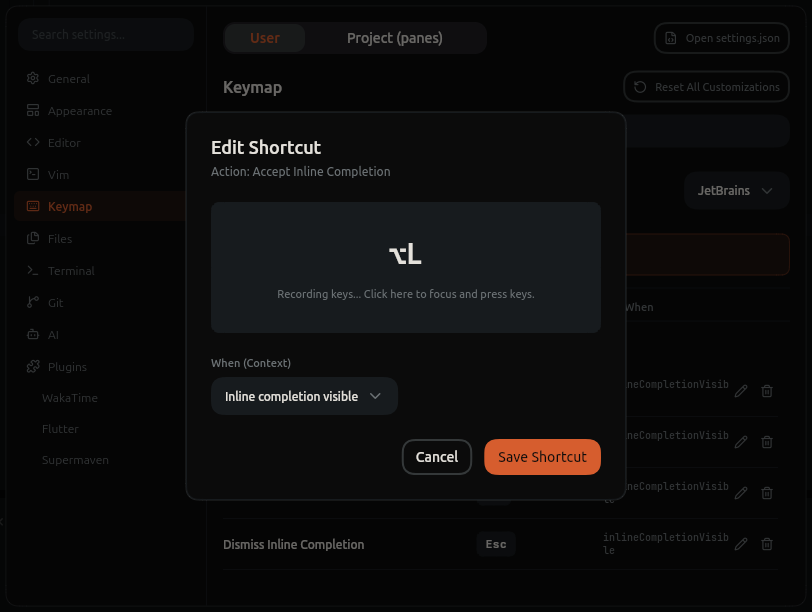The height and width of the screenshot is (612, 812).
Task: Click Reset All Customizations button
Action: pyautogui.click(x=706, y=87)
